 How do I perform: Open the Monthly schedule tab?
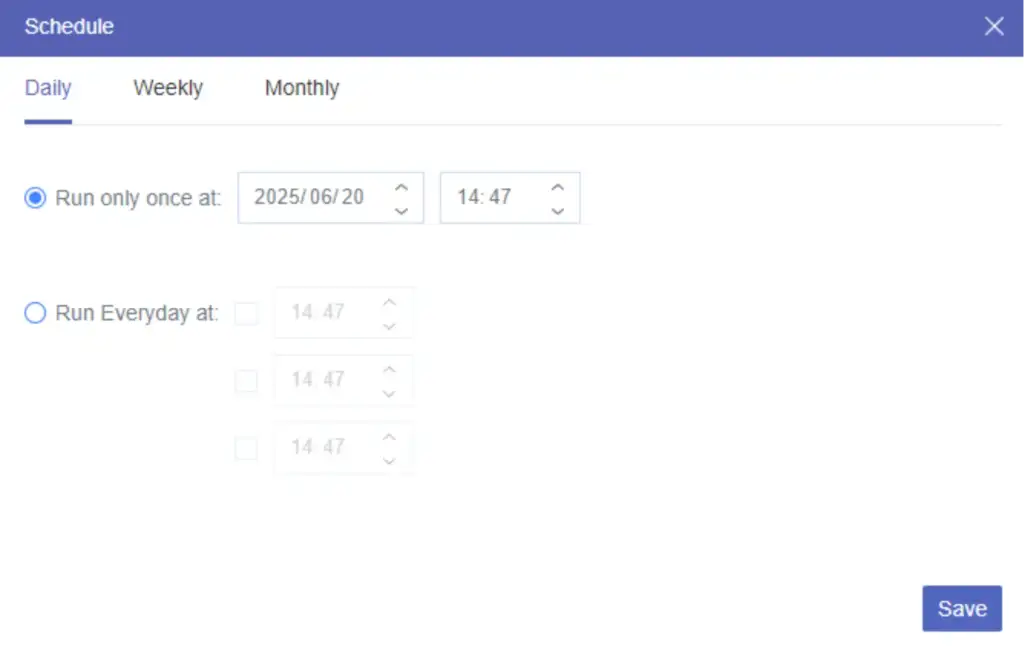301,88
